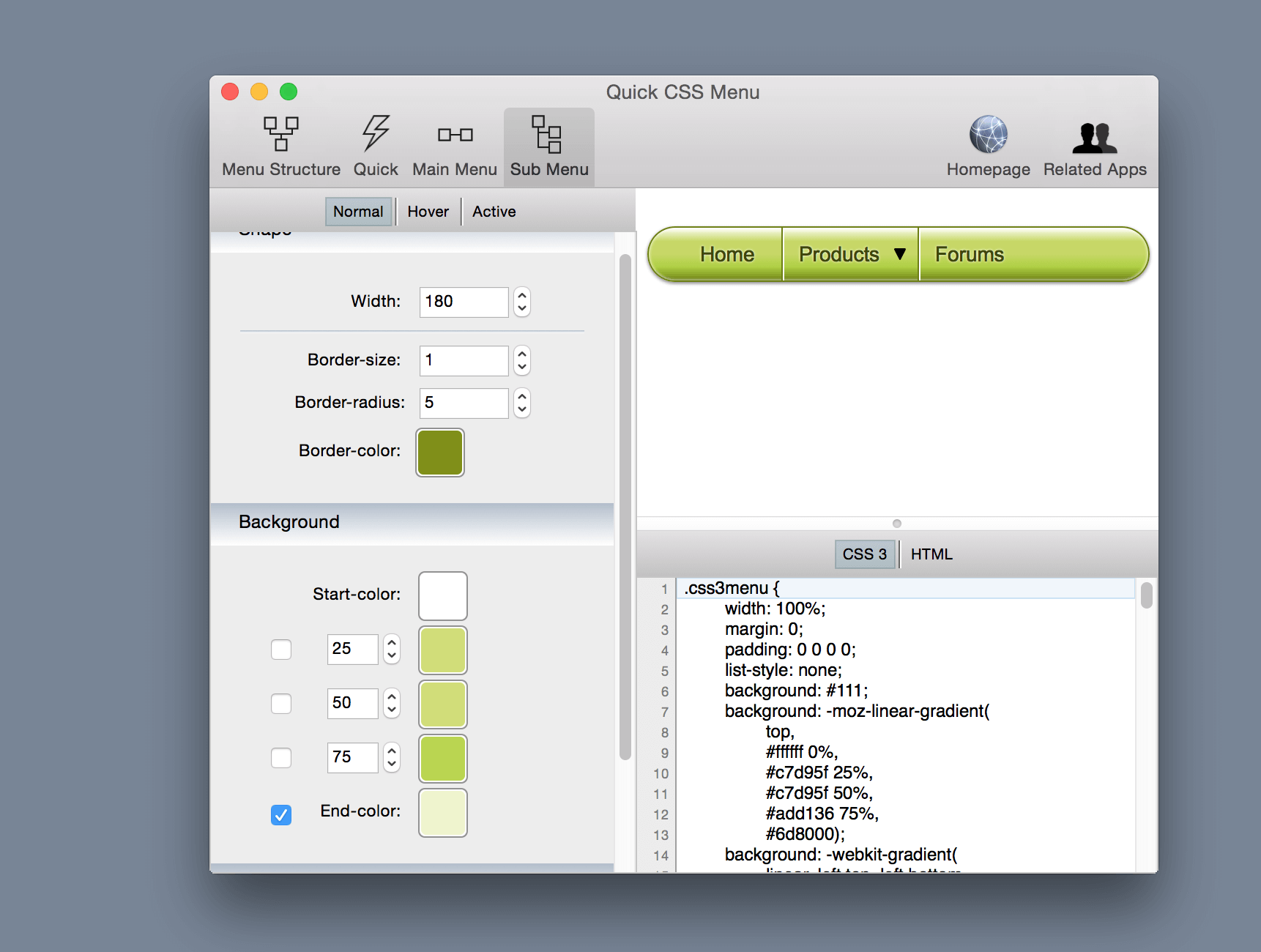This screenshot has height=952, width=1261.
Task: Close the Quick CSS Menu window
Action: click(230, 92)
